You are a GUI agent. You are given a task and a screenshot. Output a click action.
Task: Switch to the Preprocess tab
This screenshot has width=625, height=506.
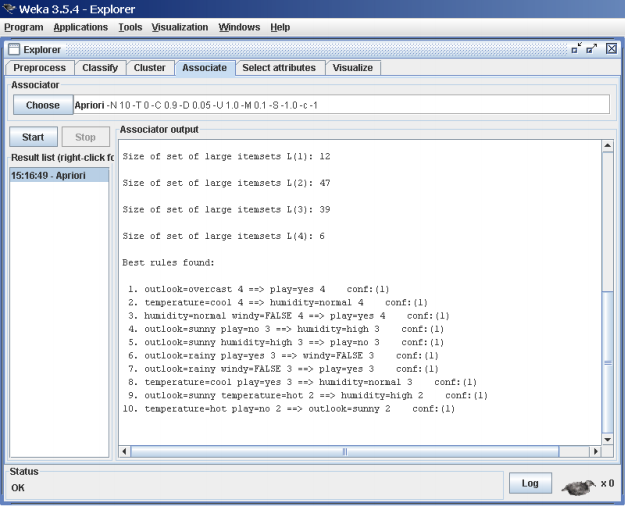click(x=39, y=68)
